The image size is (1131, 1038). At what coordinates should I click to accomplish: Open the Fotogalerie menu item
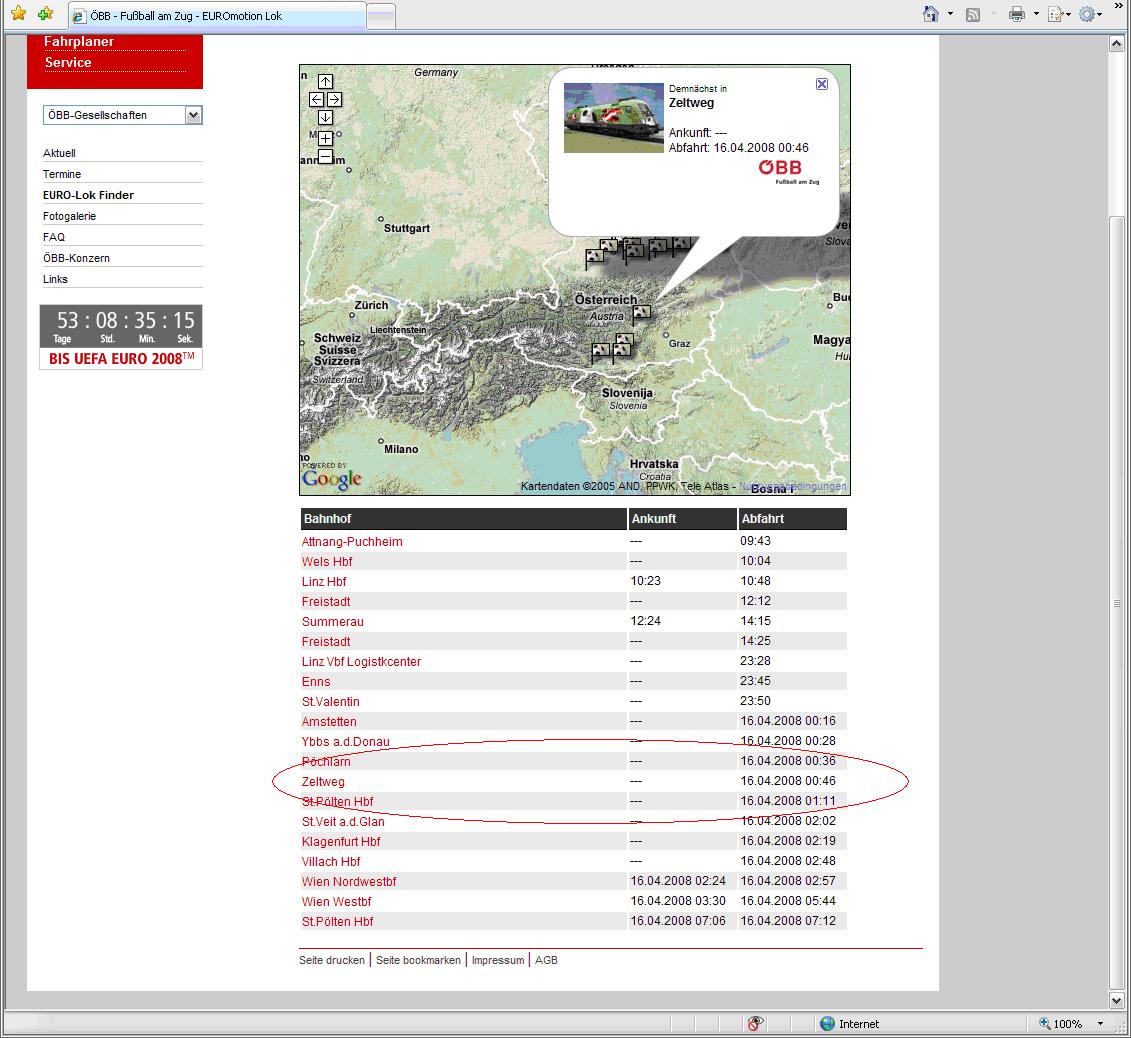tap(70, 216)
